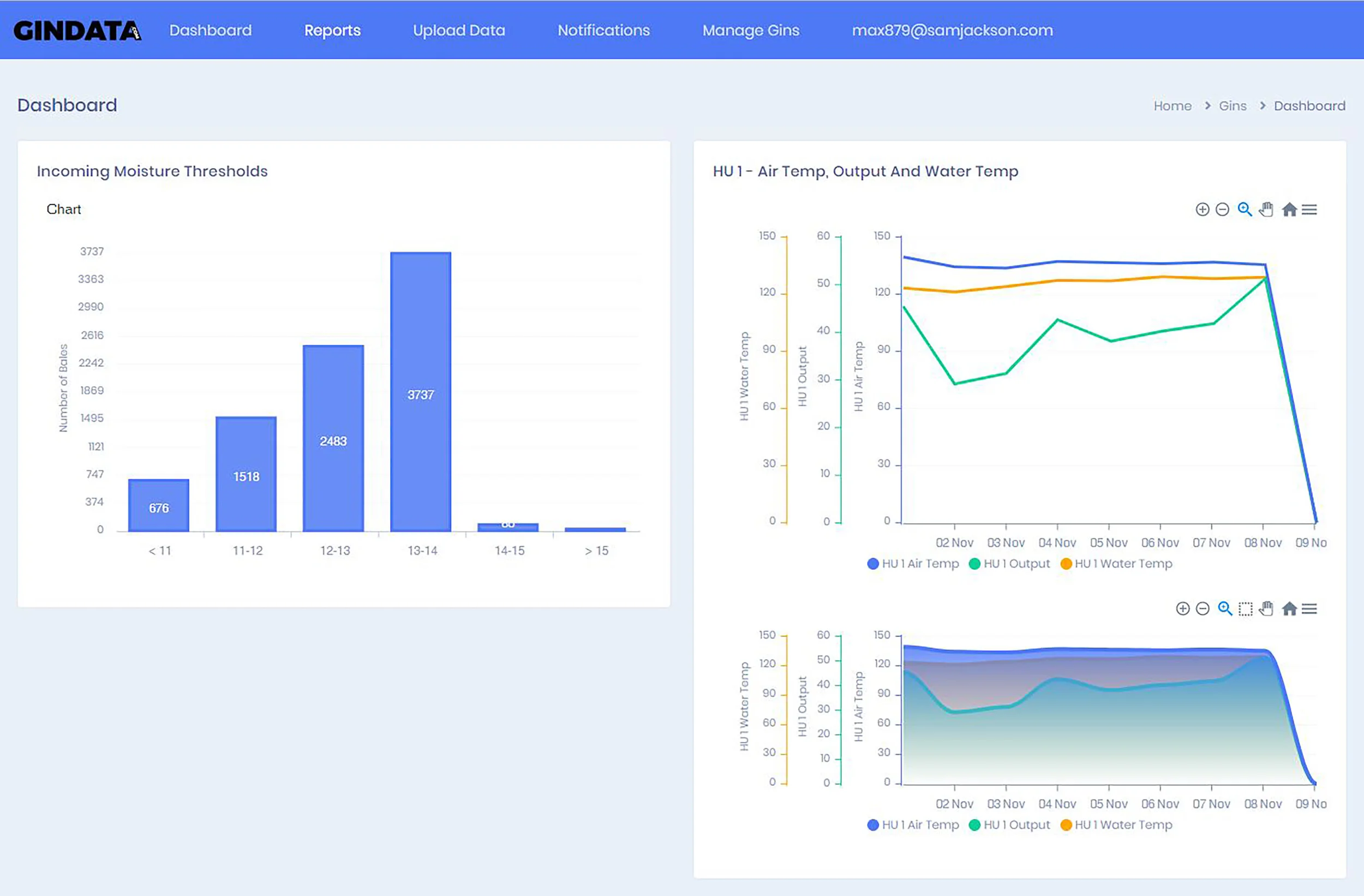The height and width of the screenshot is (896, 1364).
Task: Click zoom in icon on top line chart
Action: click(x=1203, y=210)
